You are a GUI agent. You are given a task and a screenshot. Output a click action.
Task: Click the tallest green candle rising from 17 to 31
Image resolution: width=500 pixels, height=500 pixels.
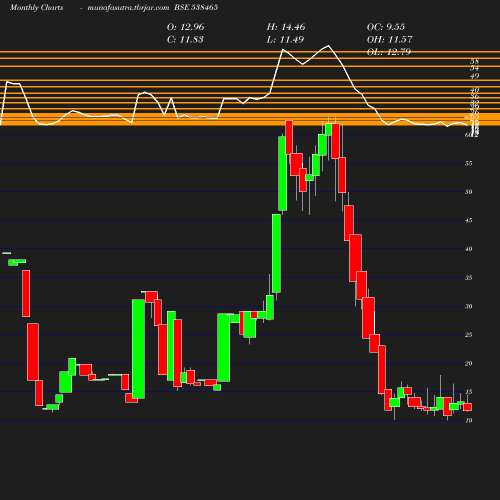coord(138,349)
